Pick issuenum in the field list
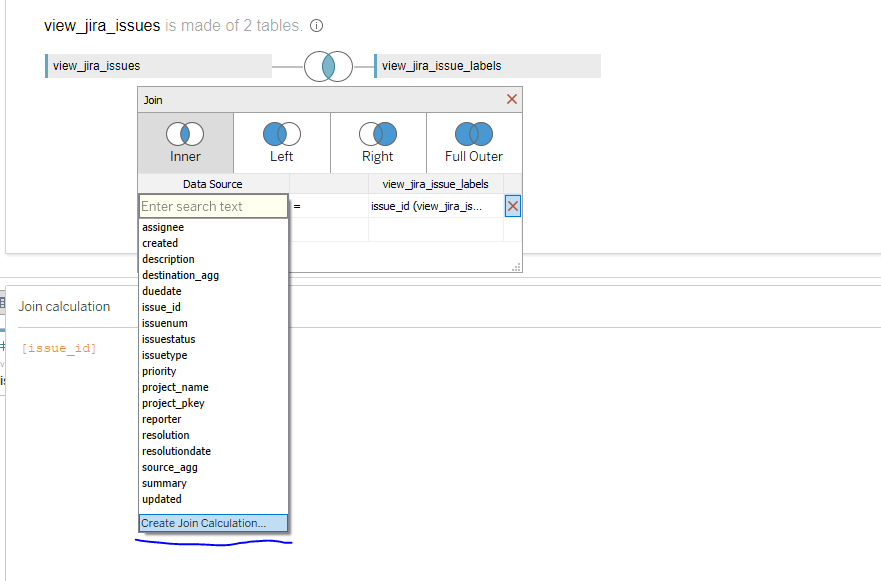 coord(213,323)
